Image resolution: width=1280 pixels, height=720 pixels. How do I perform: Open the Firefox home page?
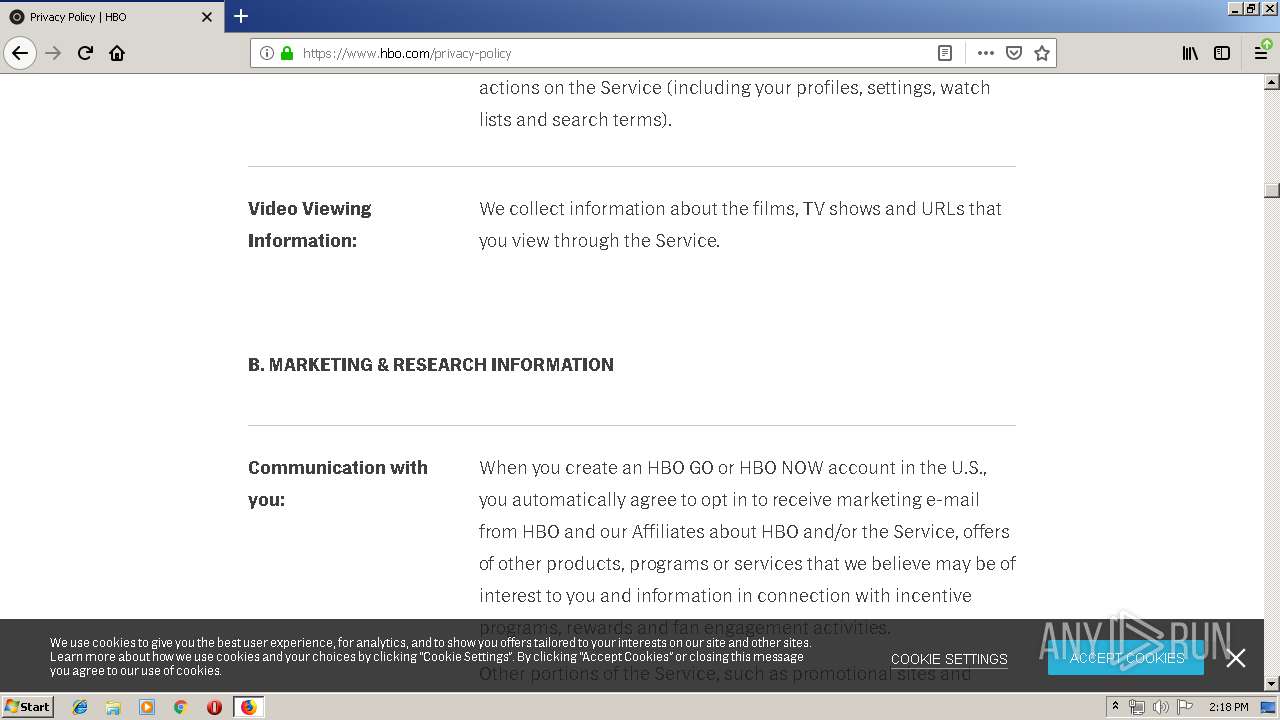[117, 53]
